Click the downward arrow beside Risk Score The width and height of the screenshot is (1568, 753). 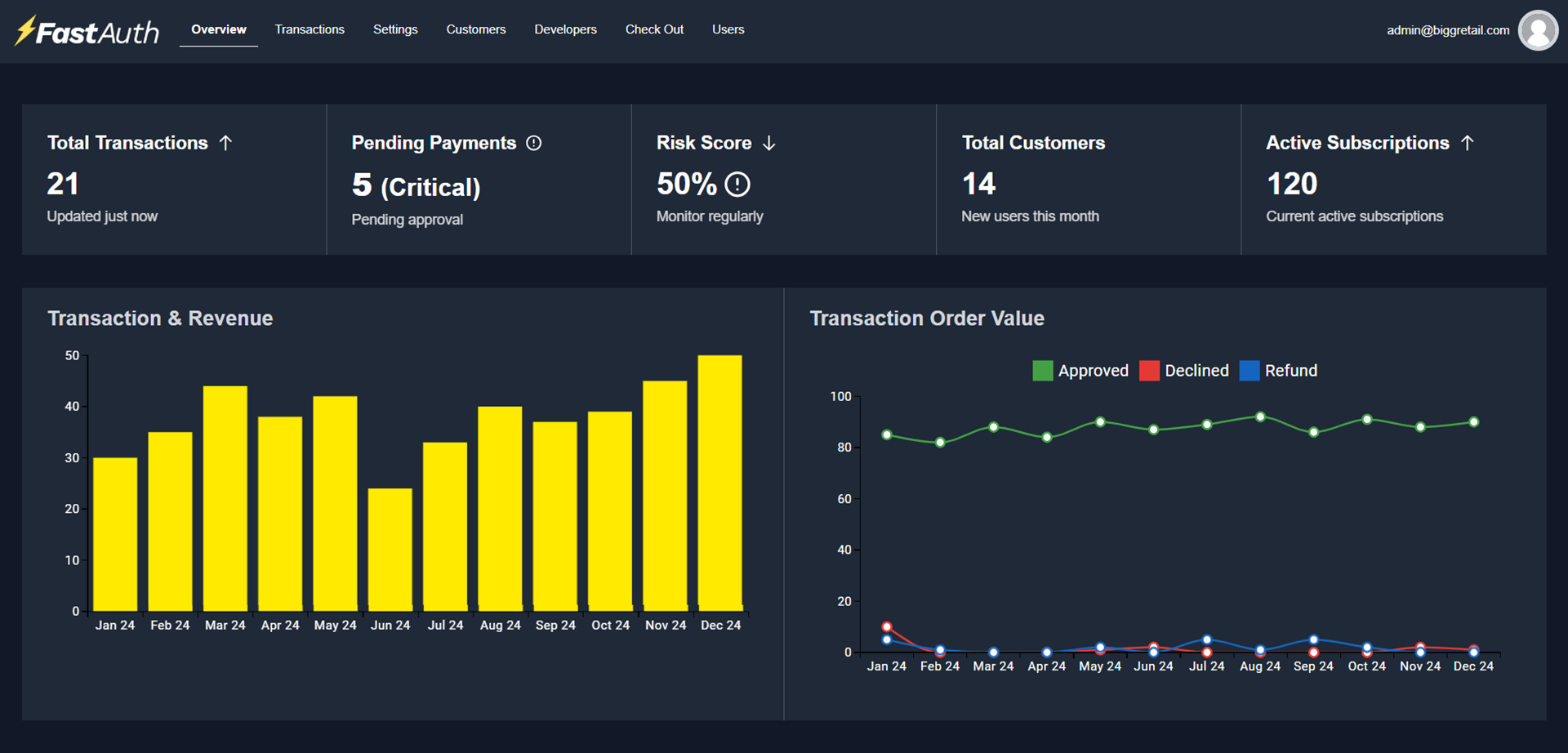click(x=768, y=142)
